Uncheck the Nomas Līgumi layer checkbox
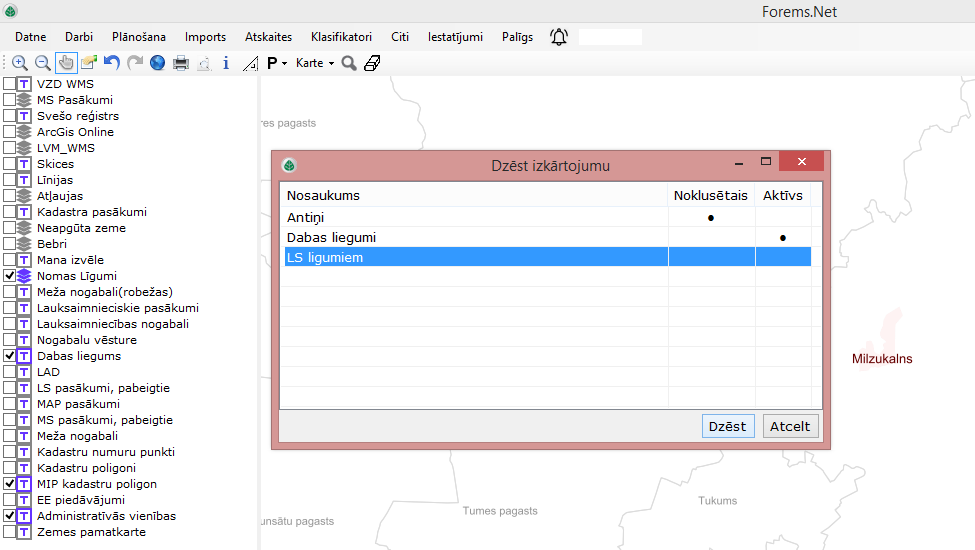The image size is (975, 550). tap(9, 276)
